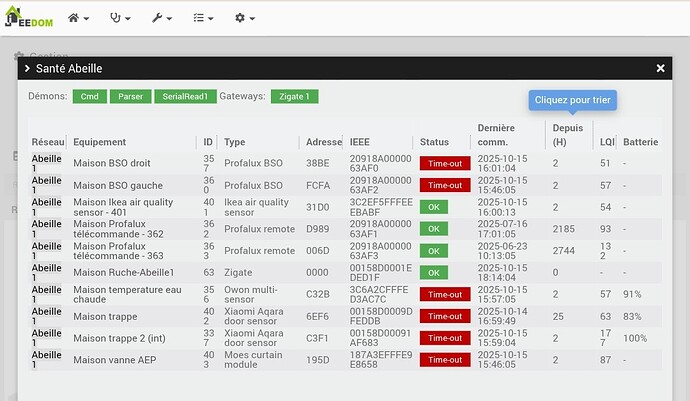Sort by Depuis (H) column
Image resolution: width=690 pixels, height=401 pixels.
click(568, 135)
